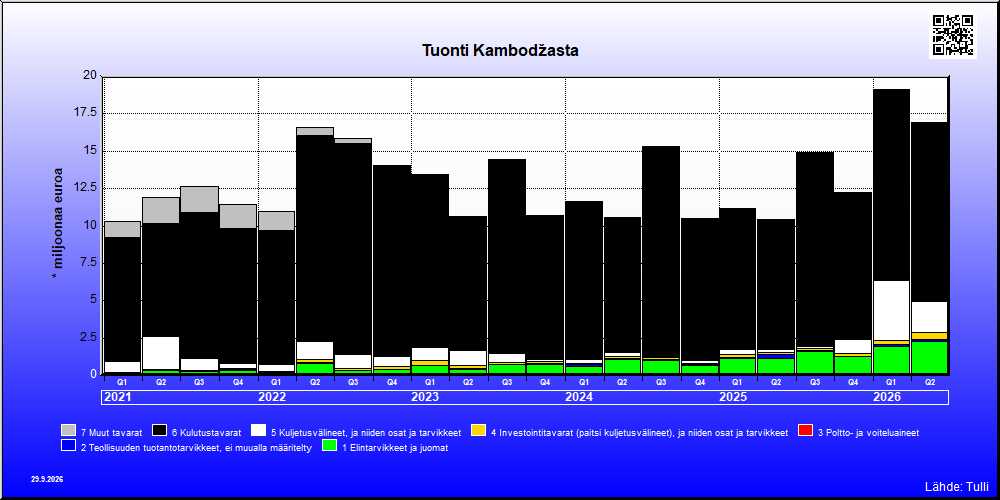Click legend label '4 Investointitavarat (paitsi kuljetusvälineet)'

pyautogui.click(x=640, y=432)
